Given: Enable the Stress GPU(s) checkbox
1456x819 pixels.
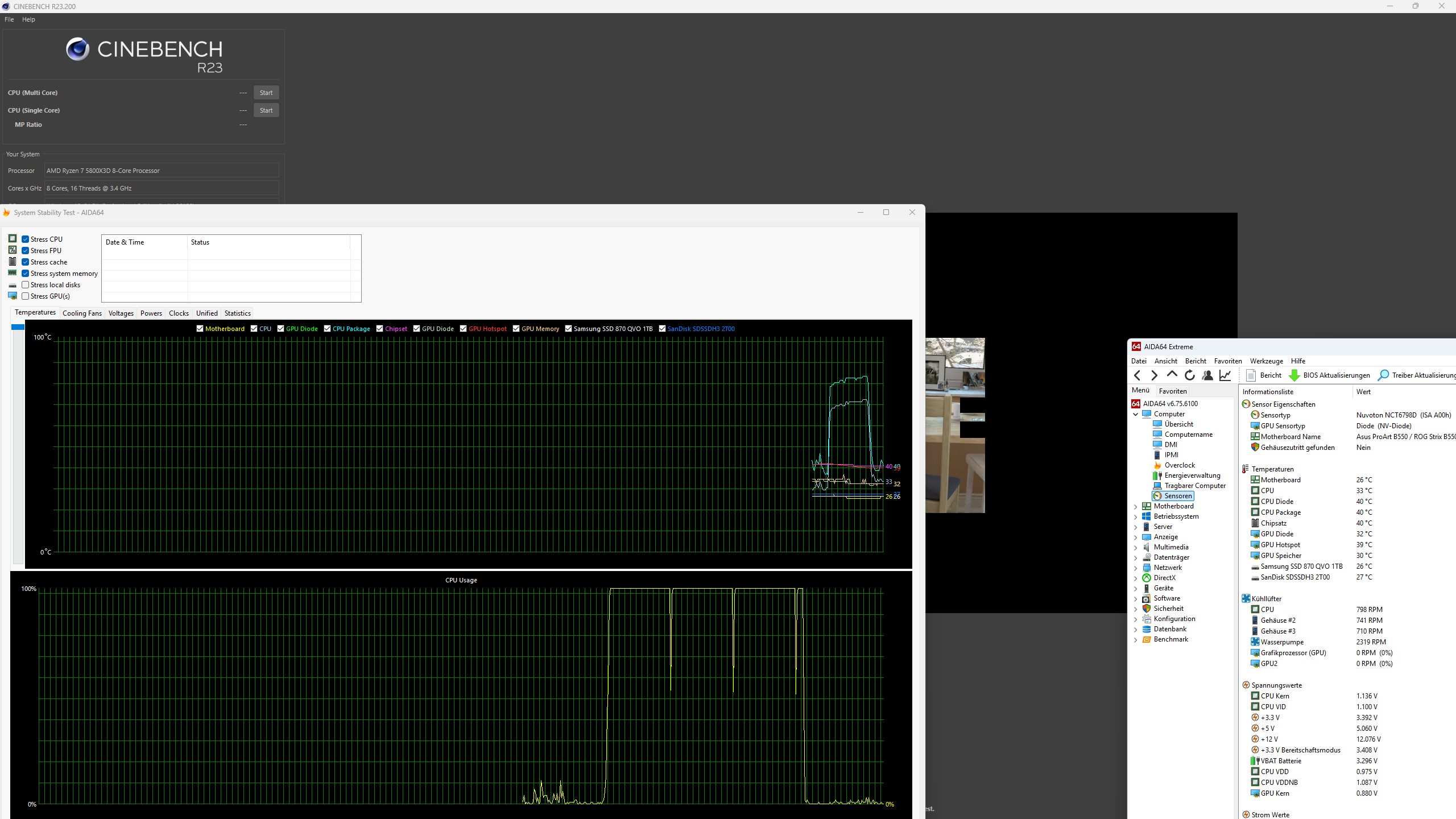Looking at the screenshot, I should [x=26, y=296].
